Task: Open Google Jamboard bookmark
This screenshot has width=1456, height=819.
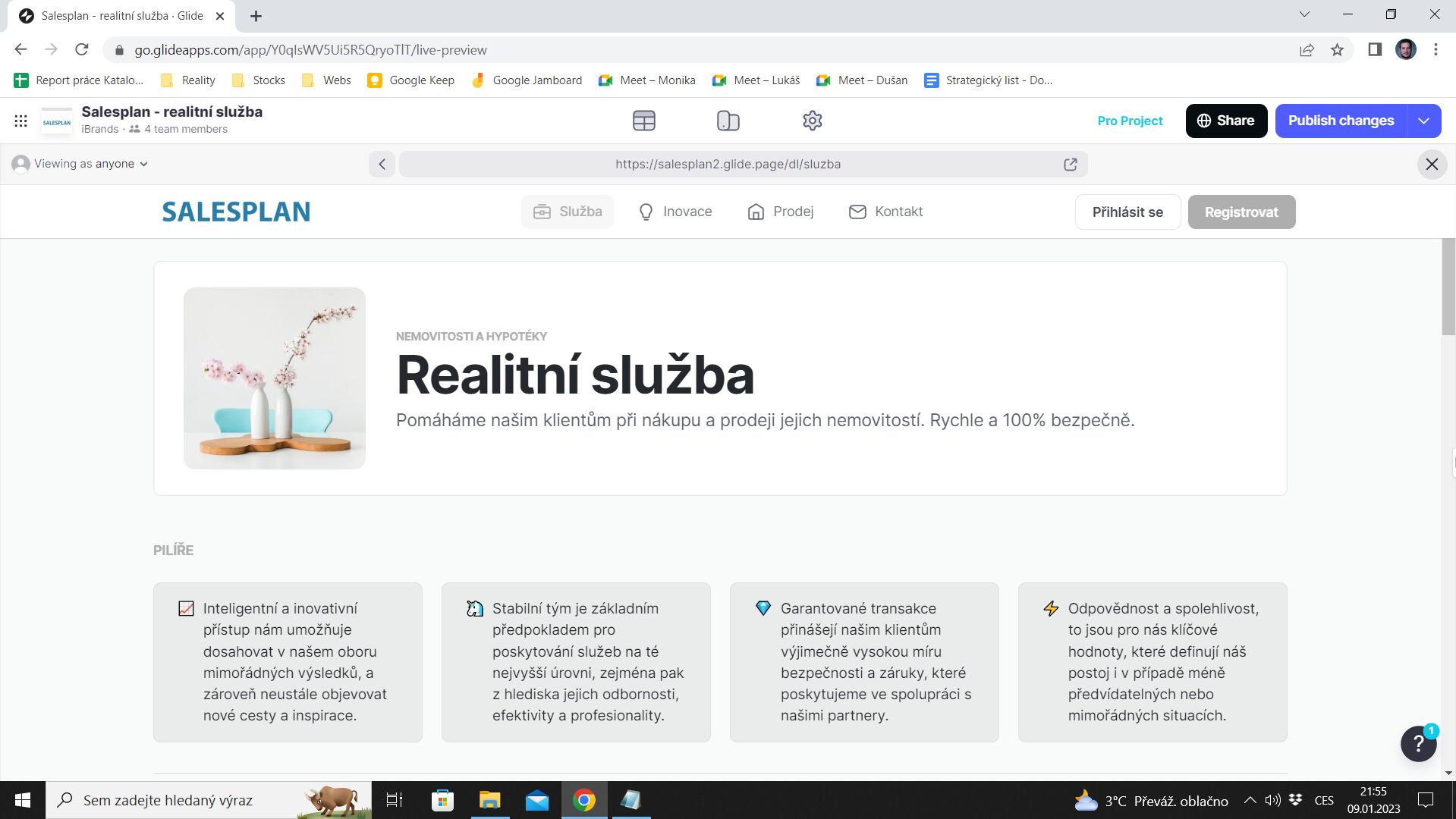Action: tap(527, 80)
